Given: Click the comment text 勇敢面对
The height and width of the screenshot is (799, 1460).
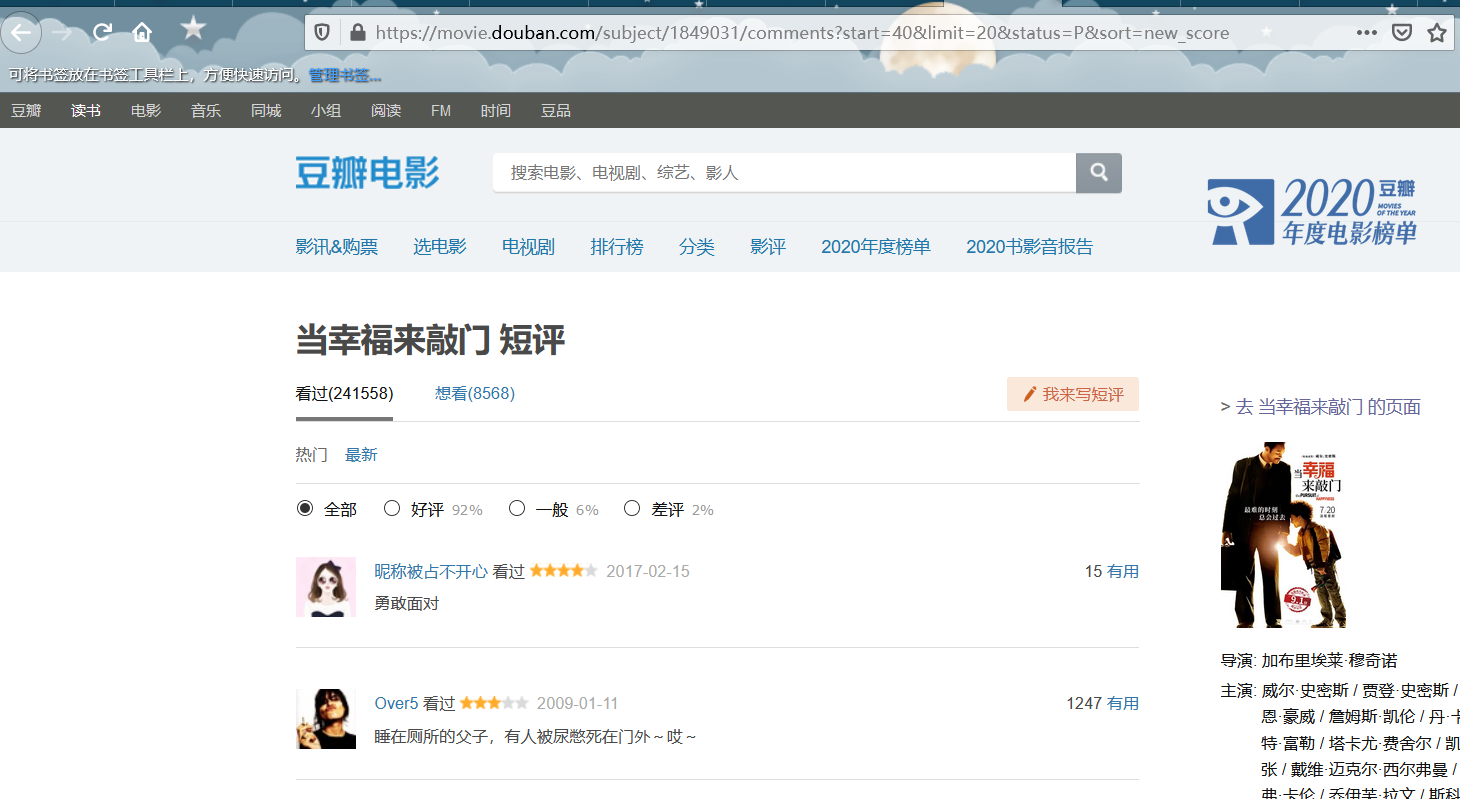Looking at the screenshot, I should coord(407,604).
